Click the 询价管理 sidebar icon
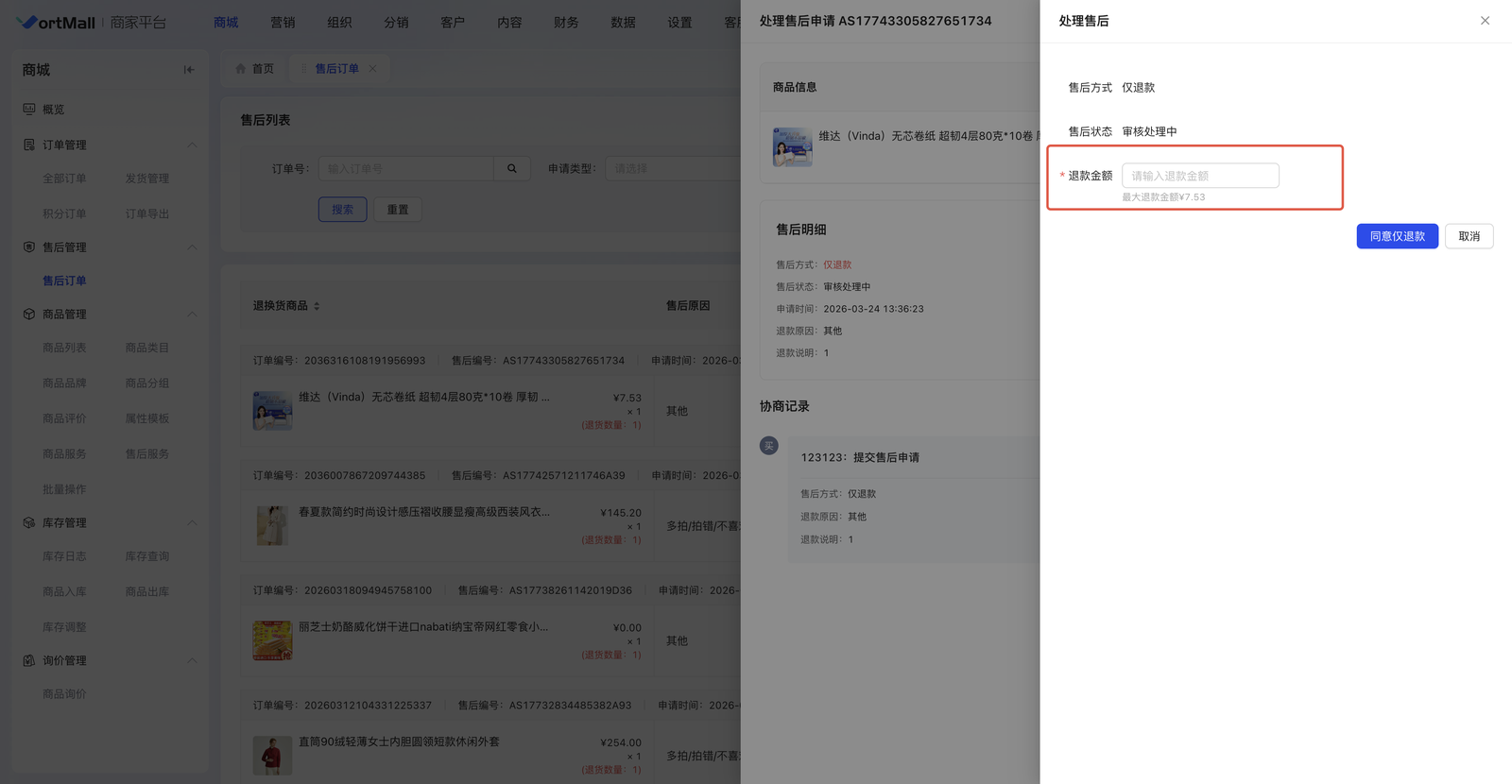Screen dimensions: 1512x784 point(29,661)
